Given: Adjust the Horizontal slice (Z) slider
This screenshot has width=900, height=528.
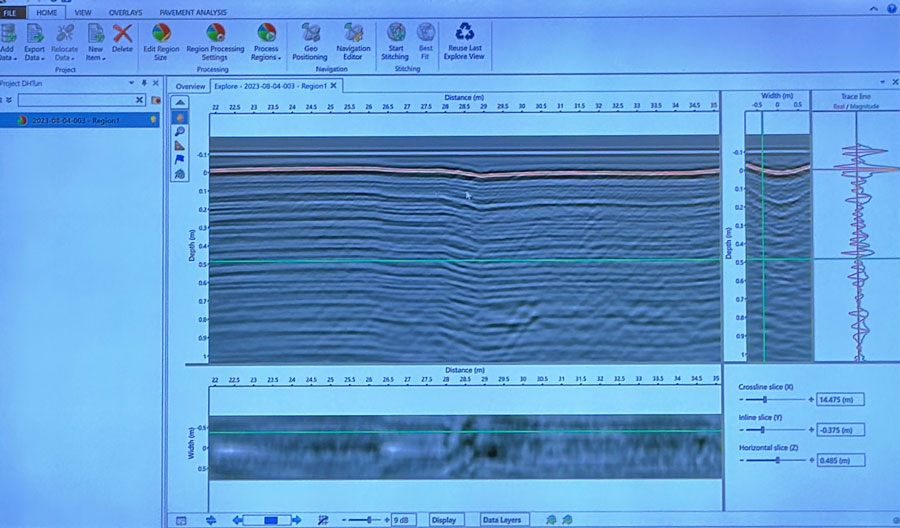Looking at the screenshot, I should (x=777, y=460).
